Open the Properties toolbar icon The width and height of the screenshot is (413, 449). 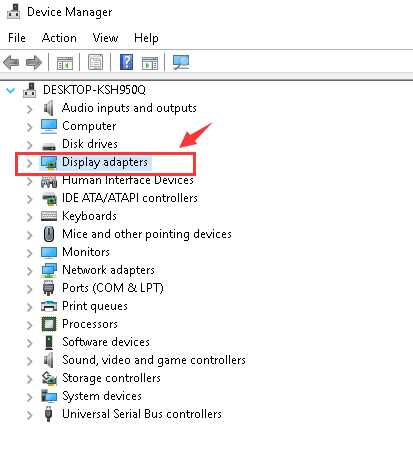tap(95, 62)
